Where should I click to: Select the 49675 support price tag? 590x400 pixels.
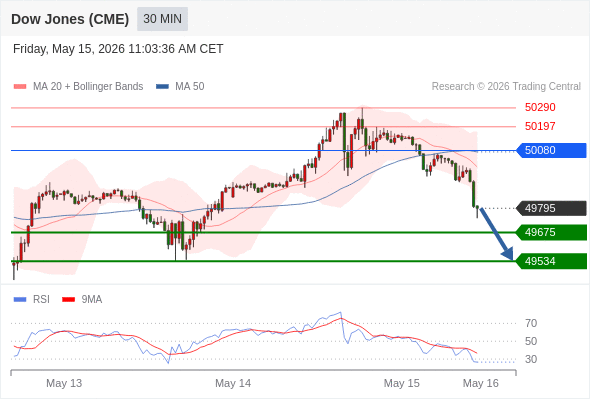tap(551, 232)
